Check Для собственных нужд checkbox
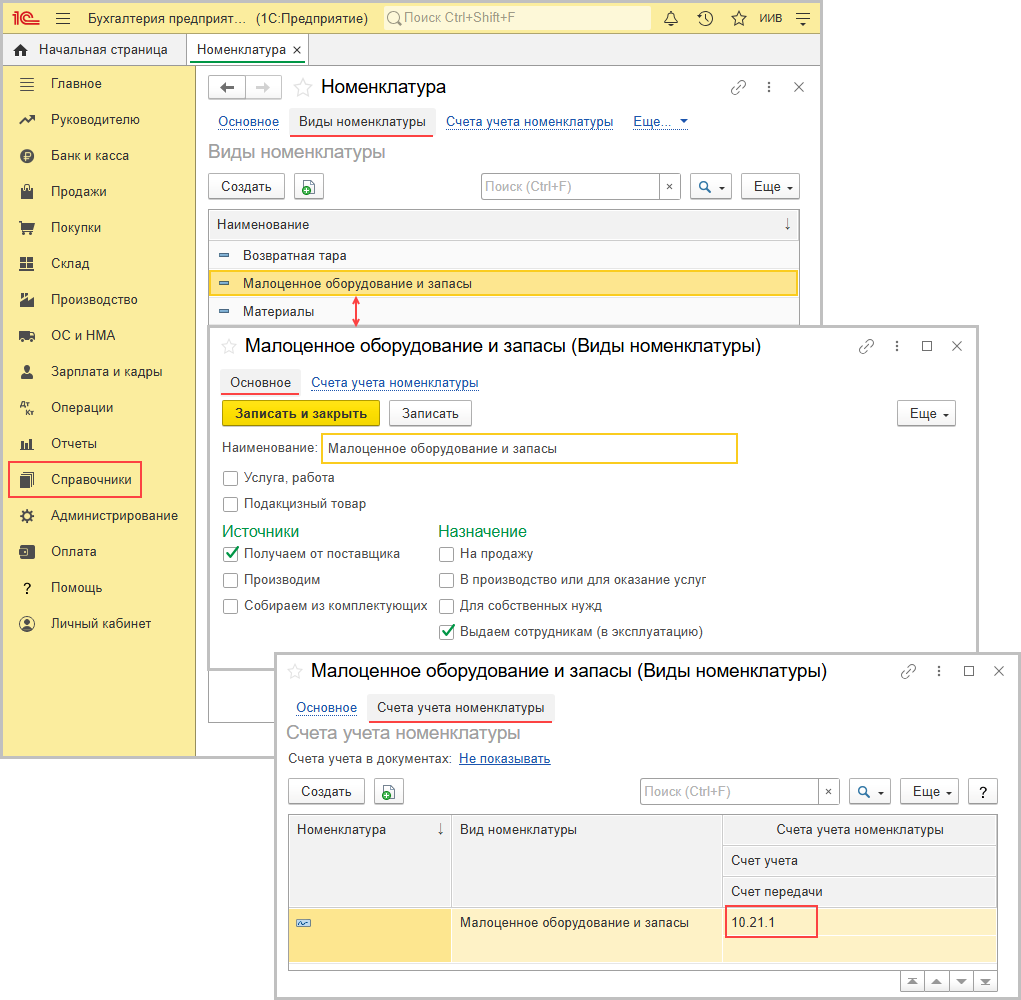The image size is (1021, 1000). [x=447, y=606]
